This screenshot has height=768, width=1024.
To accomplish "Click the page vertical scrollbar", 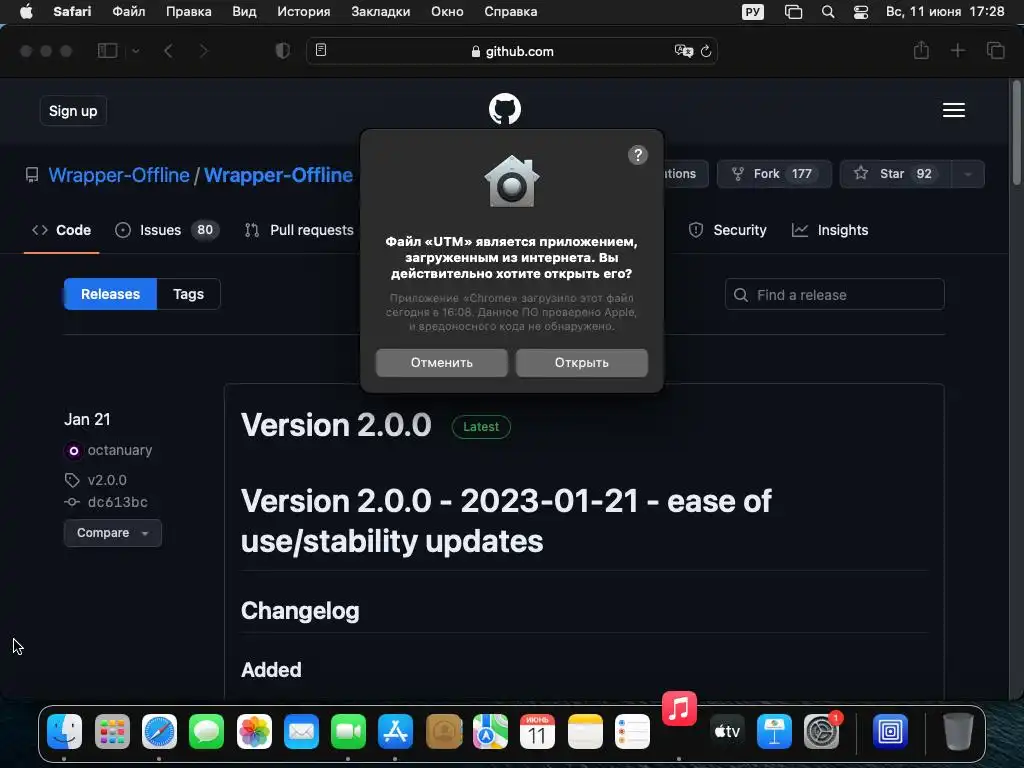I will point(1016,133).
